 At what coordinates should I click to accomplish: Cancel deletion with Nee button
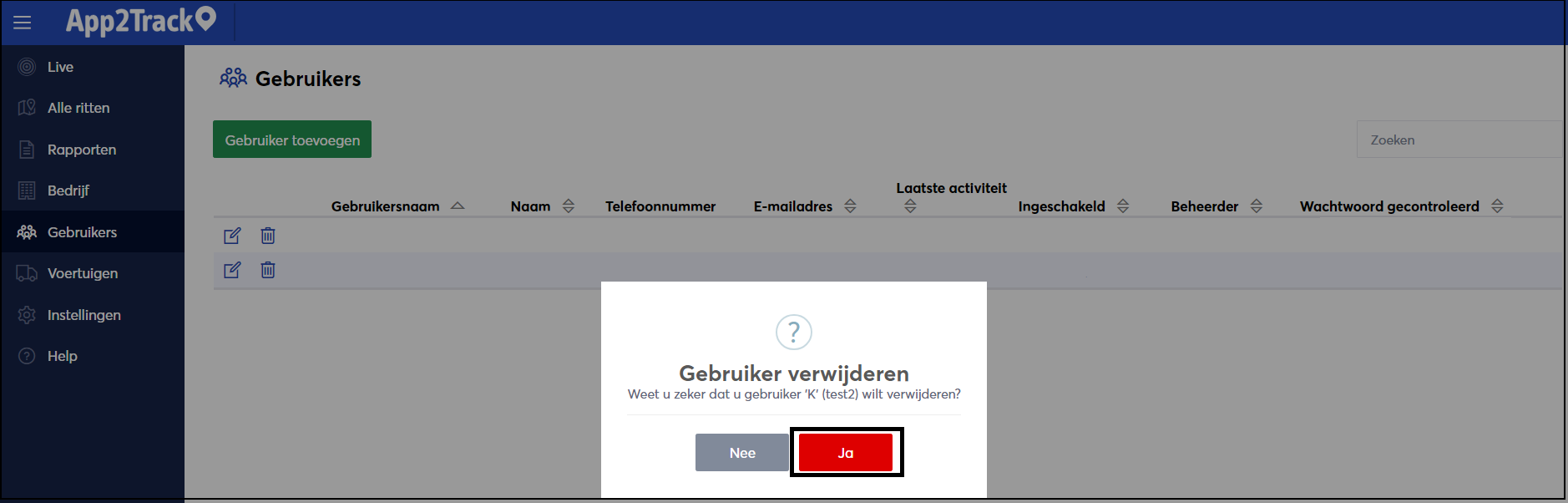coord(742,453)
